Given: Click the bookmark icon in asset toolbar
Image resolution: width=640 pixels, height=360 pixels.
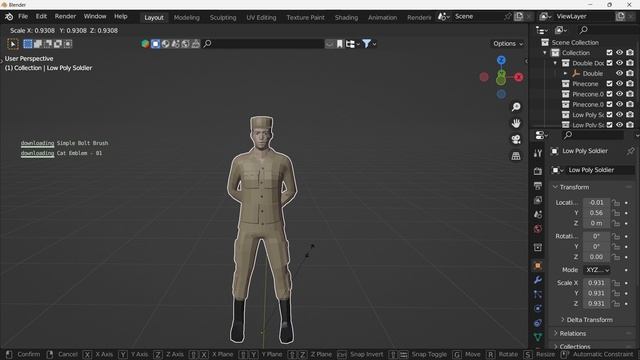Looking at the screenshot, I should [340, 44].
